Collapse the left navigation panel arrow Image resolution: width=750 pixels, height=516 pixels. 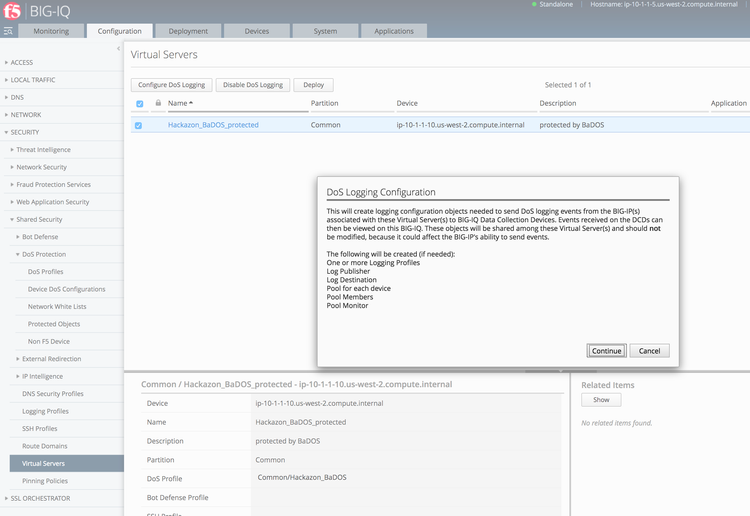point(118,49)
